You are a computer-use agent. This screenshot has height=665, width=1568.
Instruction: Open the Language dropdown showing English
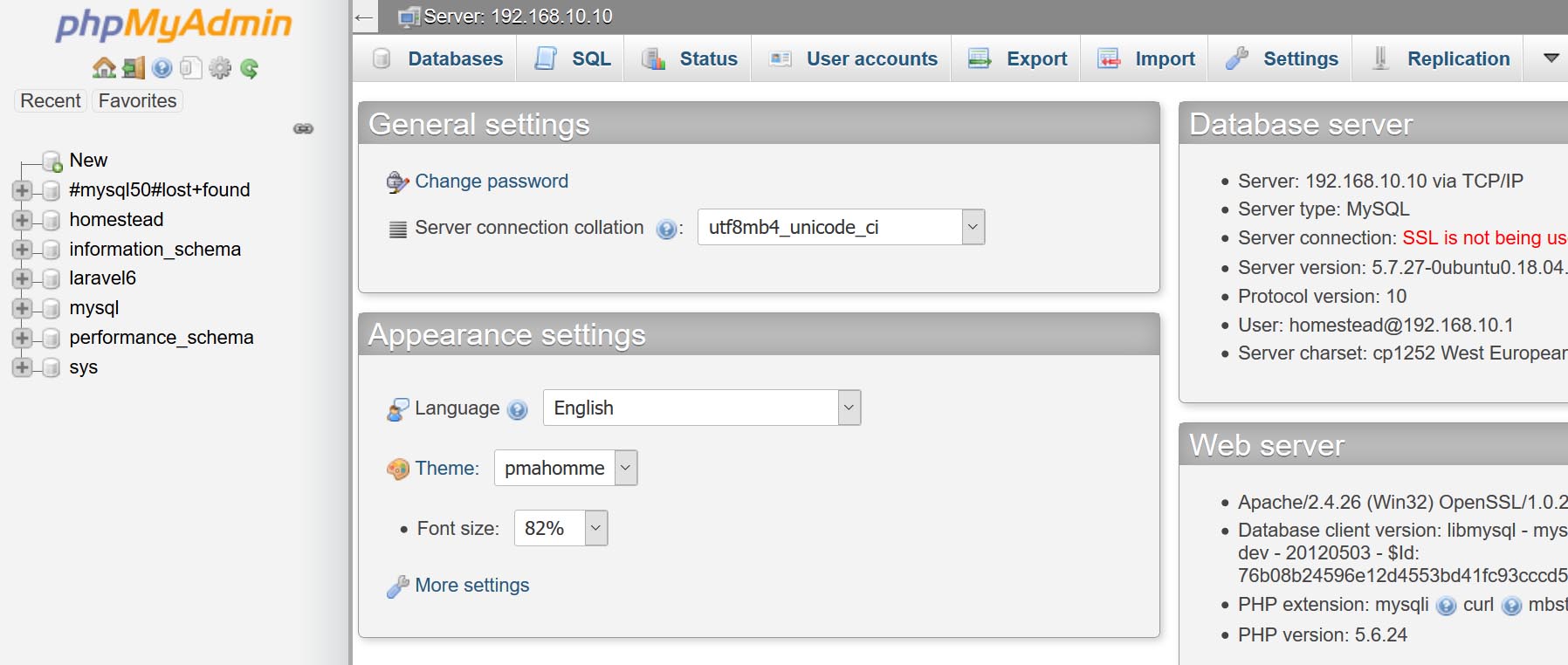point(702,408)
